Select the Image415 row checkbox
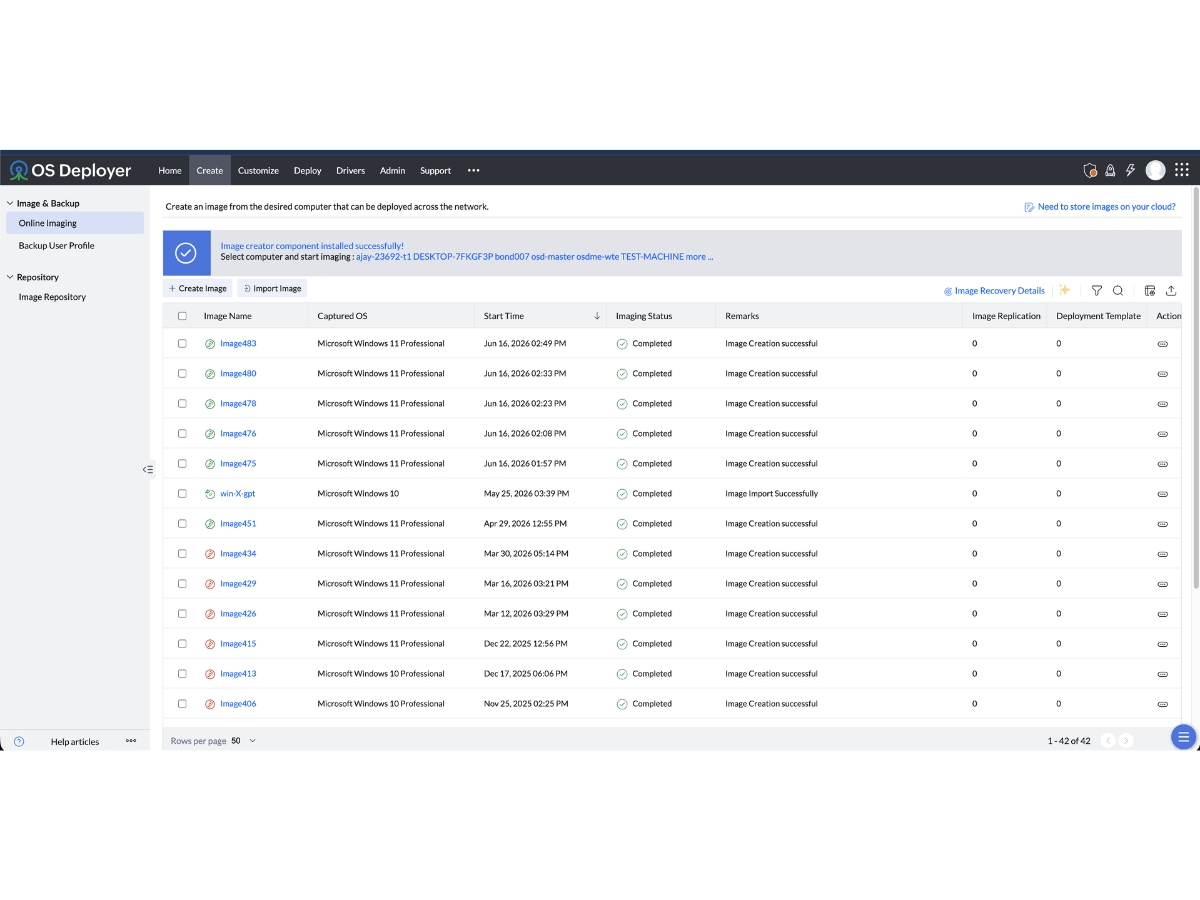1200x900 pixels. coord(182,643)
